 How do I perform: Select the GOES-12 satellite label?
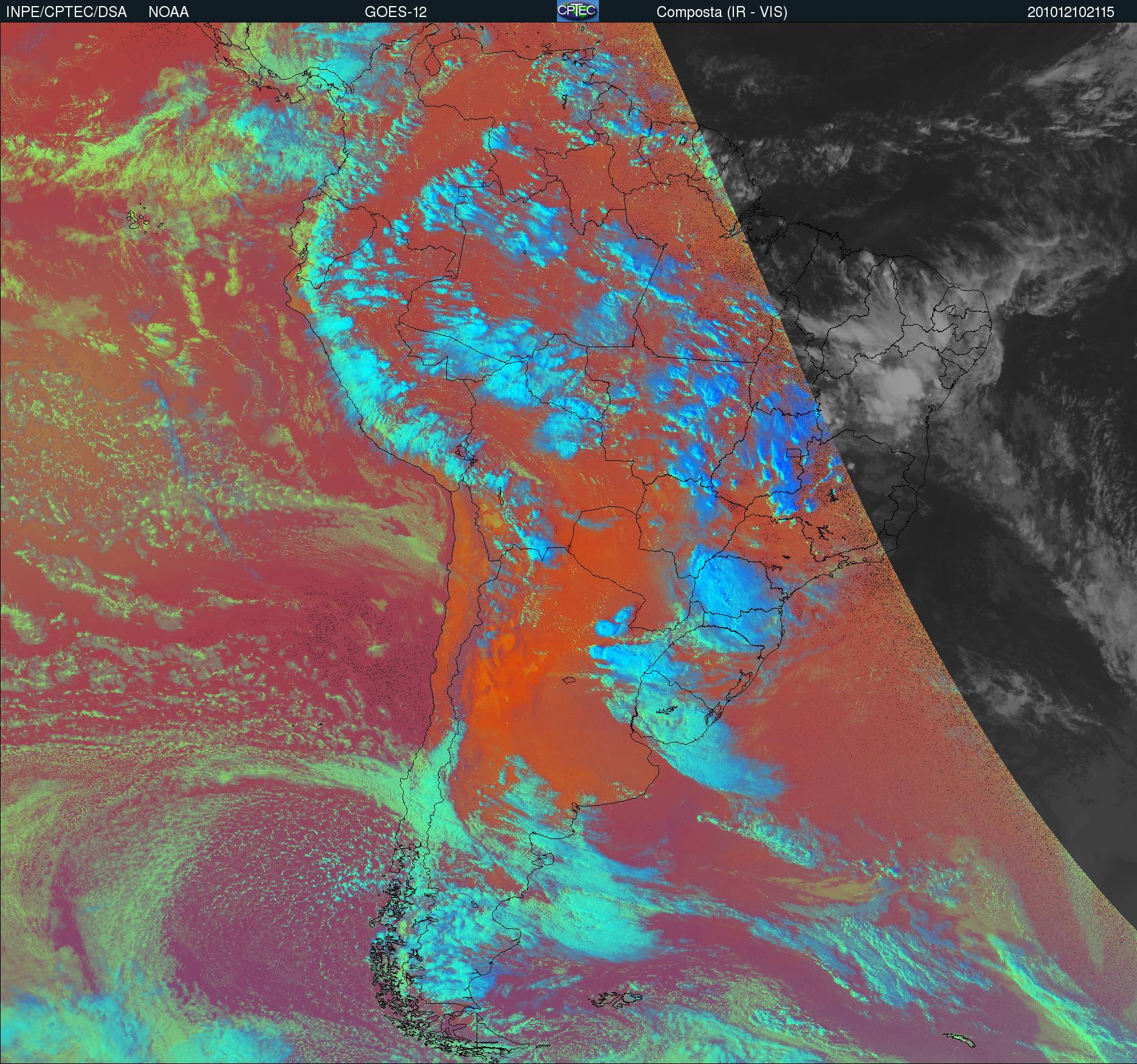pos(396,12)
